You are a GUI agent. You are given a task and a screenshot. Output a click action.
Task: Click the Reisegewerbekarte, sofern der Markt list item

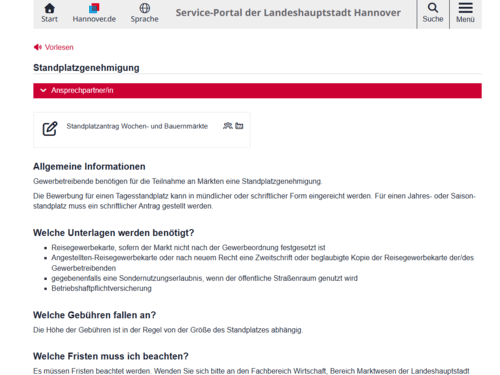pos(188,248)
